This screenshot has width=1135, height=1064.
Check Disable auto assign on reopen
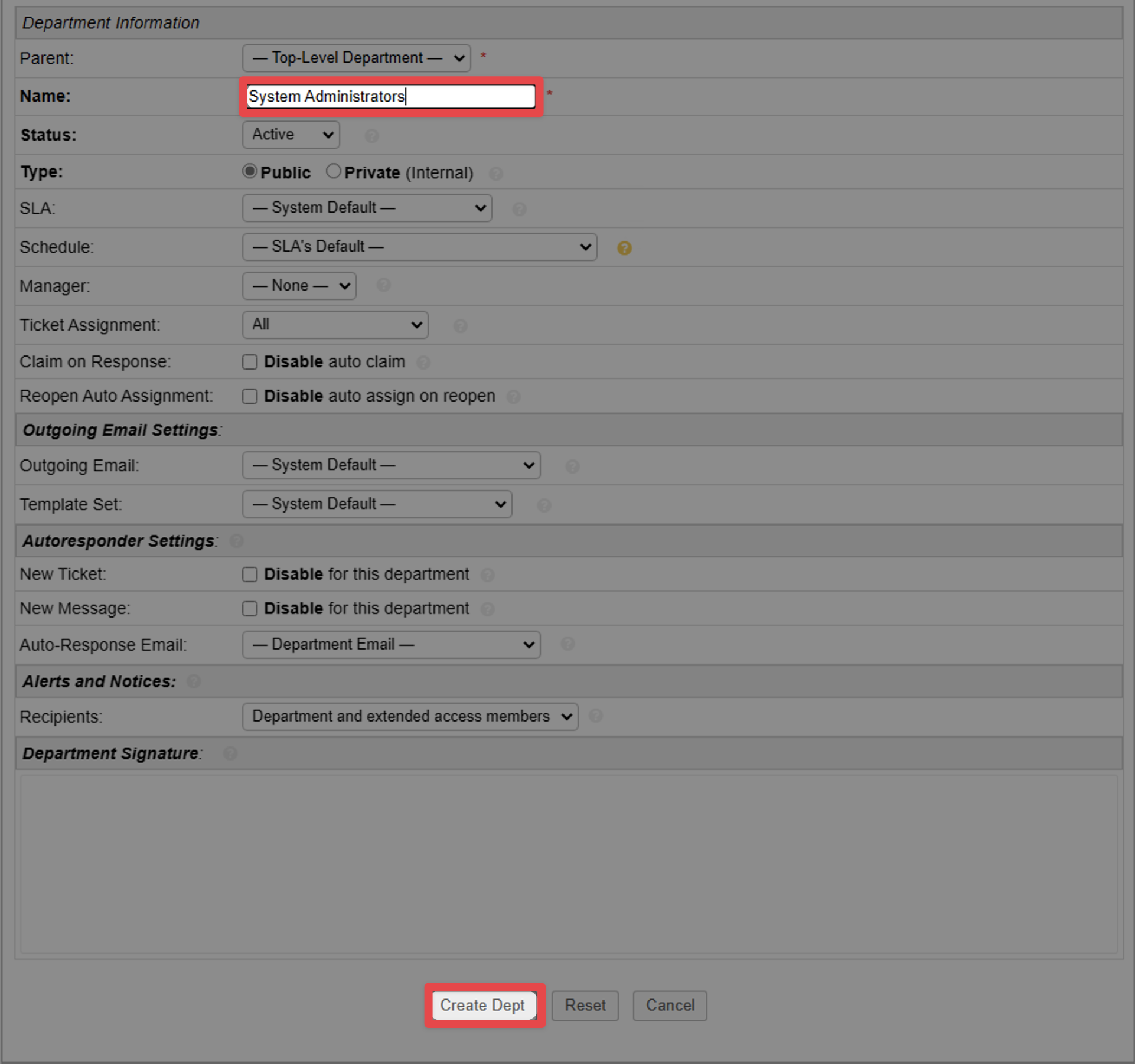(249, 396)
